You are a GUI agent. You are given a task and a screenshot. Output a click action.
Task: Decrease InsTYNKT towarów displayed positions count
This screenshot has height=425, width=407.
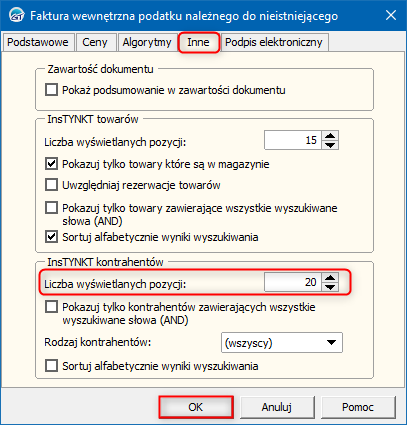pos(330,145)
